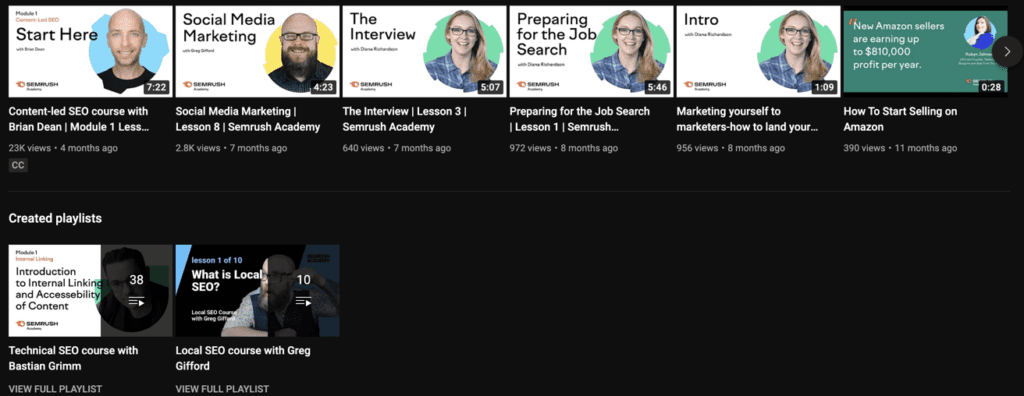Open the Amazon sellers video thumbnail

925,52
